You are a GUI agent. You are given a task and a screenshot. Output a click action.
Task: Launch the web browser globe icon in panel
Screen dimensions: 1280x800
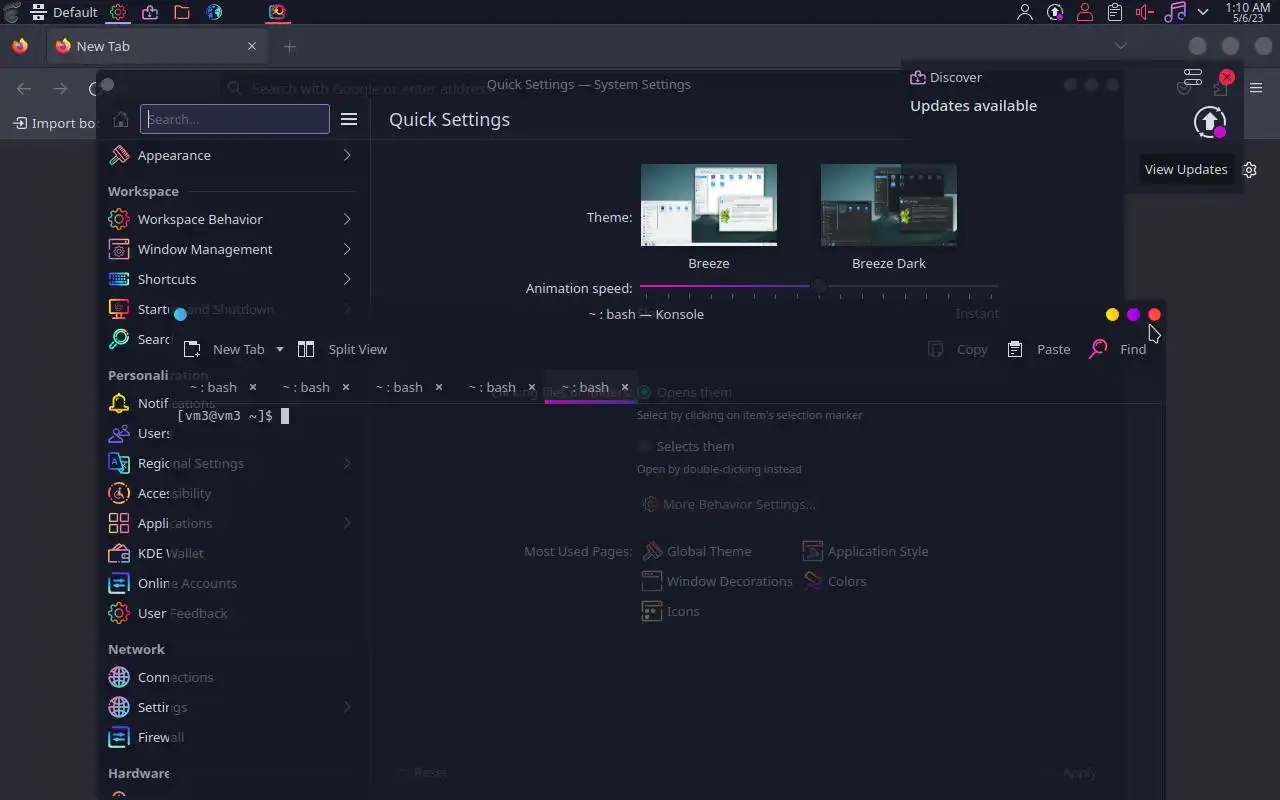click(214, 12)
